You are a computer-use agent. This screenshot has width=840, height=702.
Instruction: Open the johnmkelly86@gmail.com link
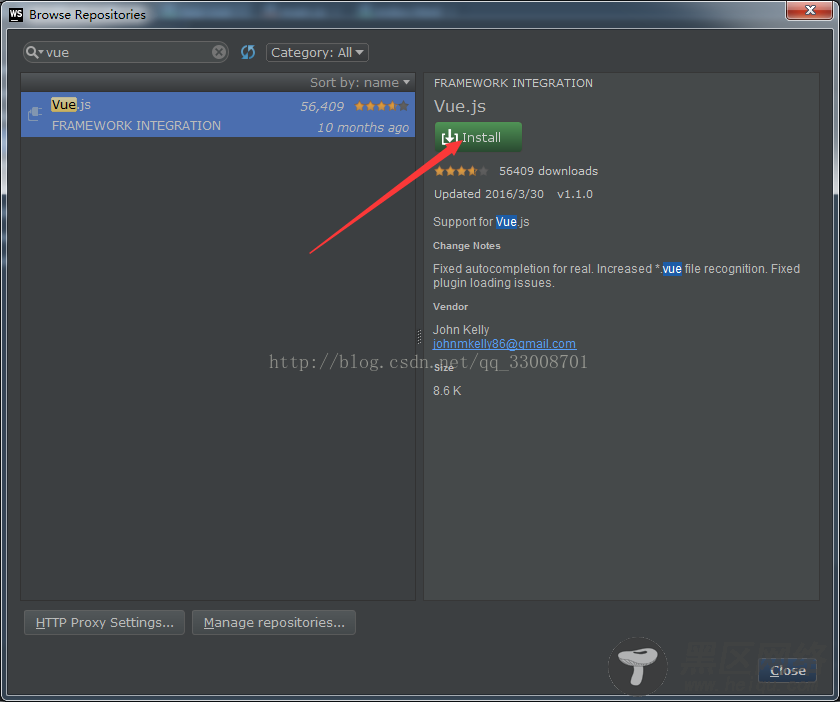[x=504, y=344]
